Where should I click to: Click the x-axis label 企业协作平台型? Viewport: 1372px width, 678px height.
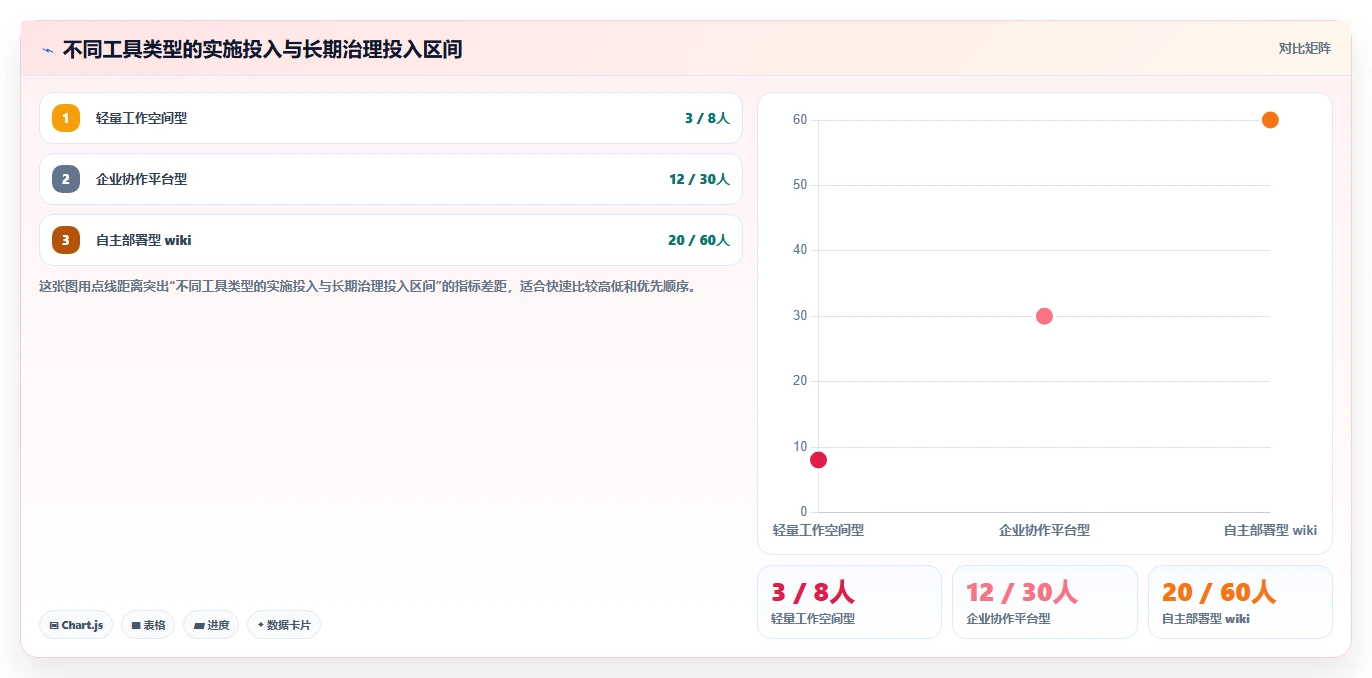click(1044, 530)
